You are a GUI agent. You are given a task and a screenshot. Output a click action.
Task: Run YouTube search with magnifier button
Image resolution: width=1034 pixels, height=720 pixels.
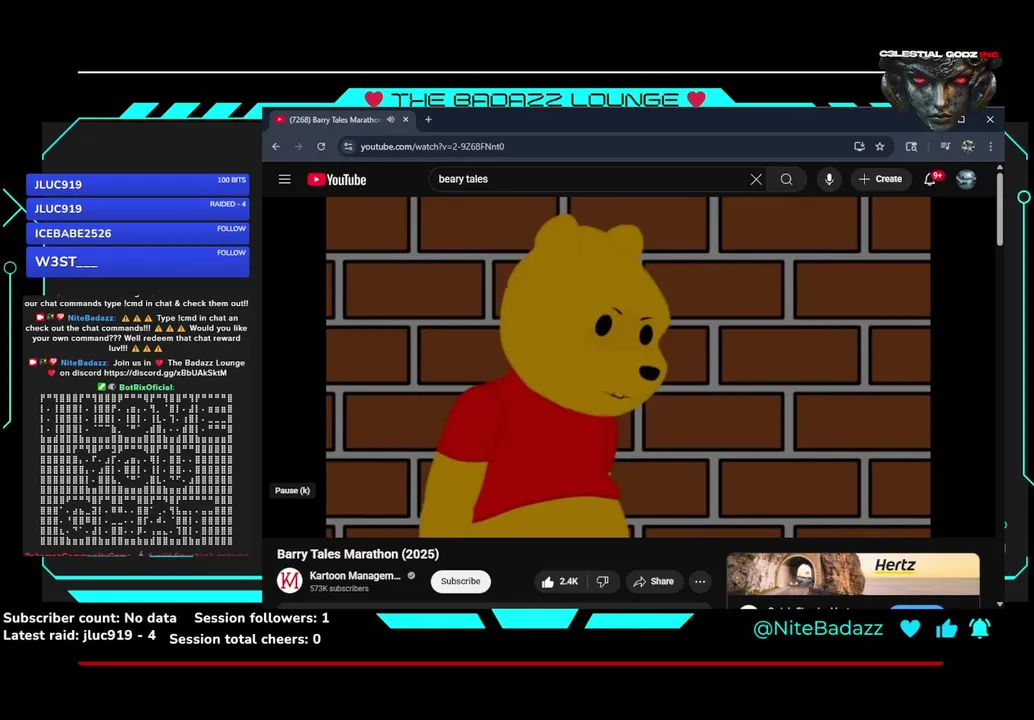tap(786, 179)
